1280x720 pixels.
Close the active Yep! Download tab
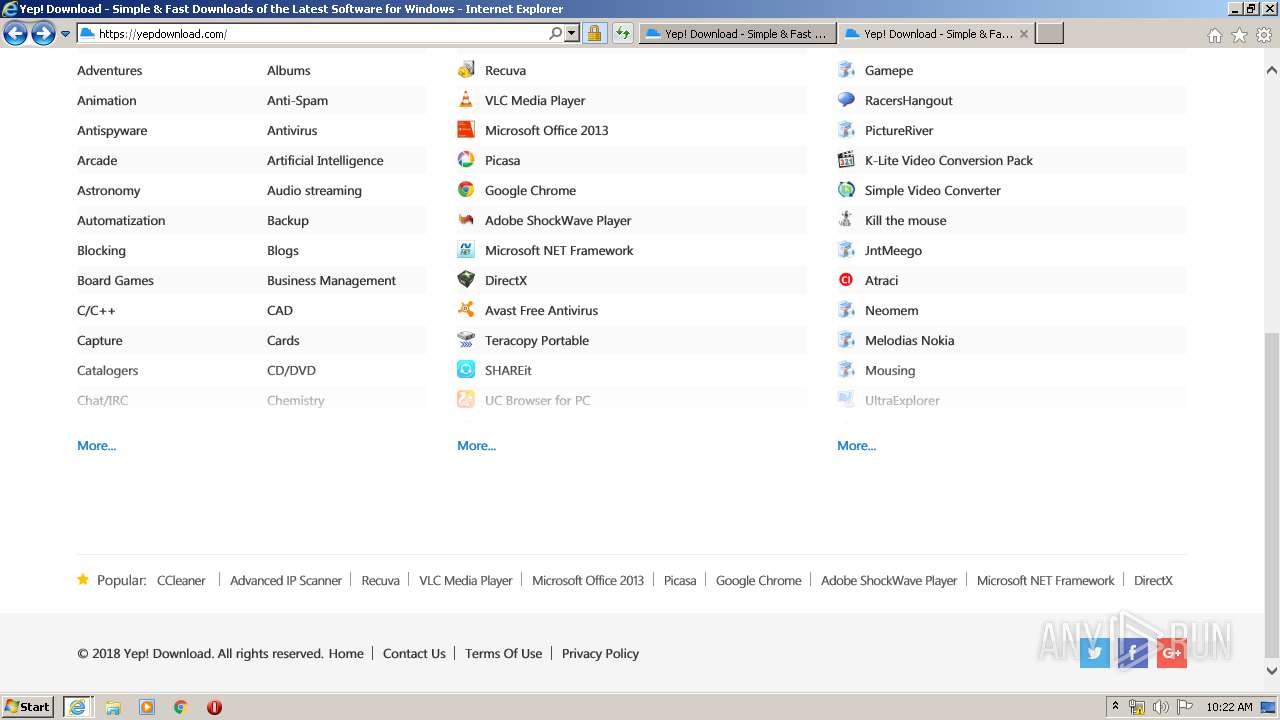[1024, 34]
